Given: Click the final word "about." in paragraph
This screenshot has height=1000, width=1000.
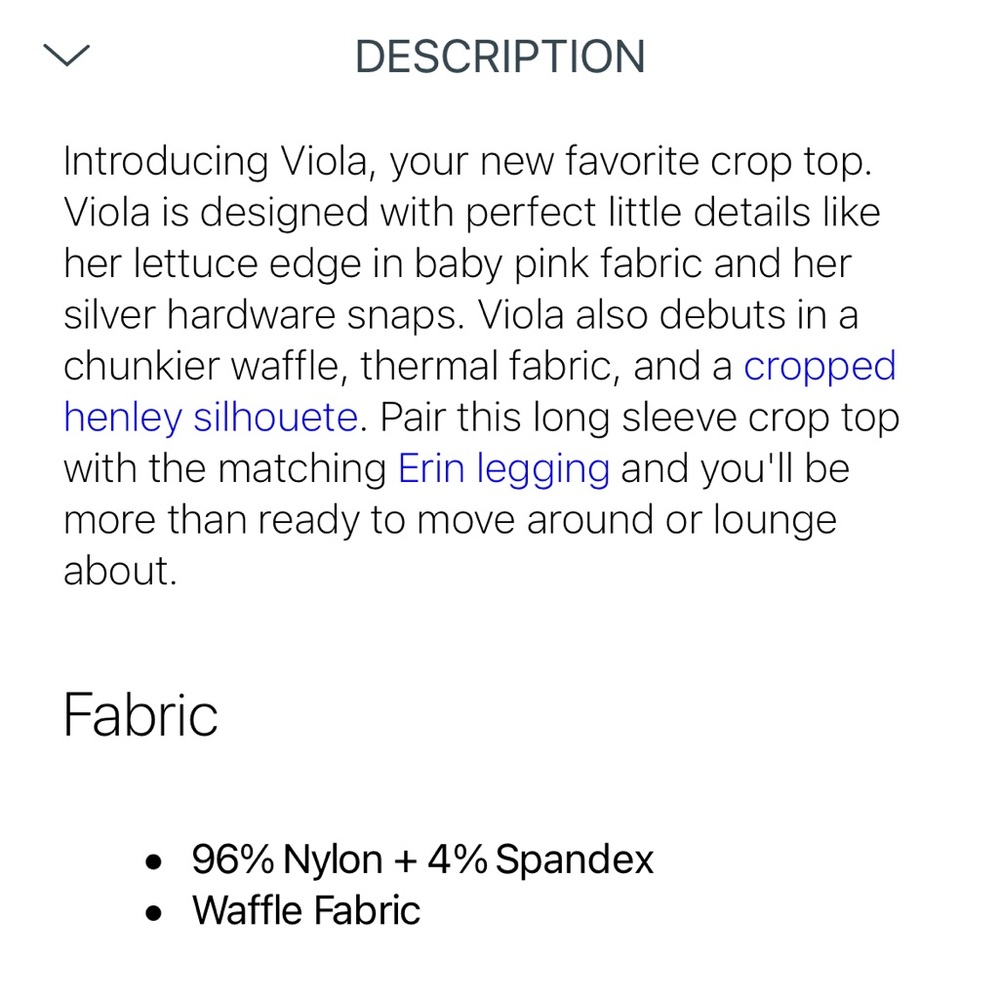Looking at the screenshot, I should (120, 571).
